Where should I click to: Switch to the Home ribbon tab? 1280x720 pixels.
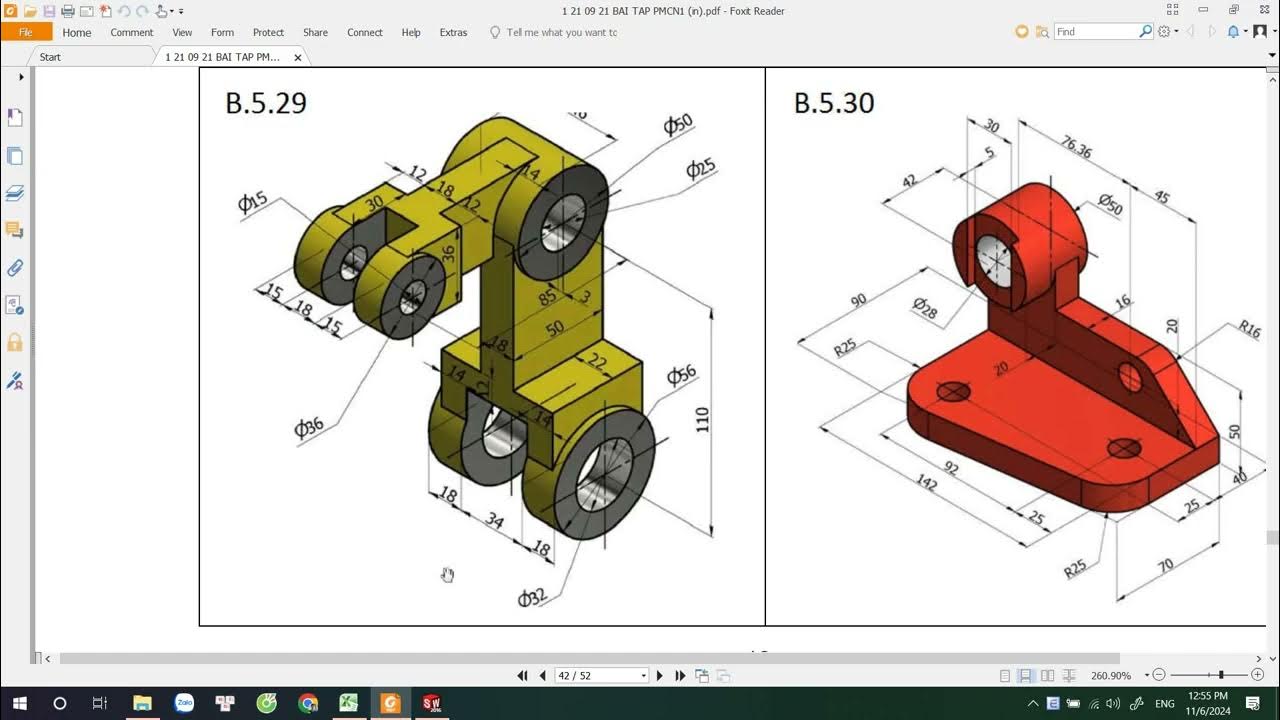tap(77, 32)
